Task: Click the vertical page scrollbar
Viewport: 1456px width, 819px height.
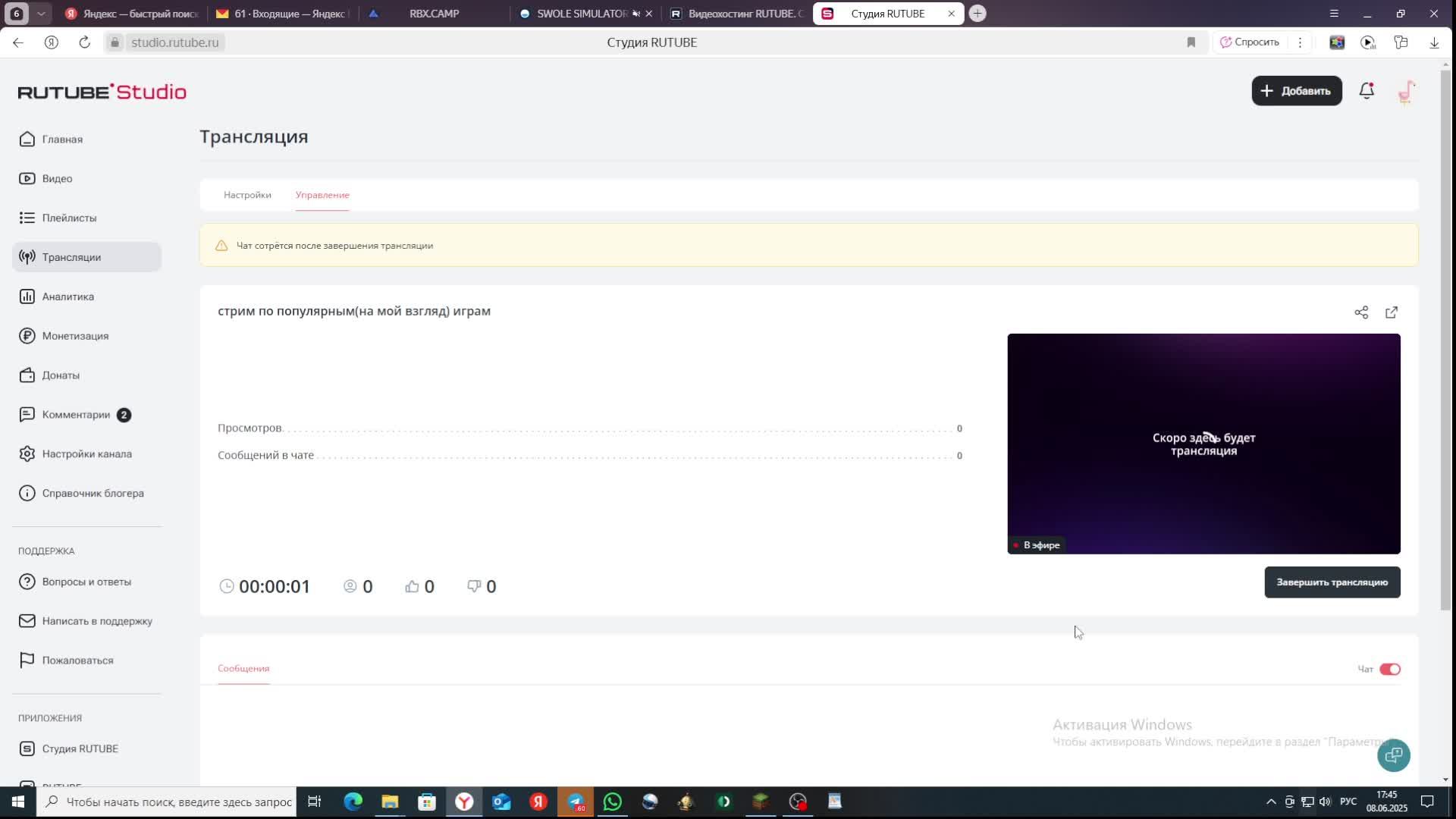Action: point(1445,339)
